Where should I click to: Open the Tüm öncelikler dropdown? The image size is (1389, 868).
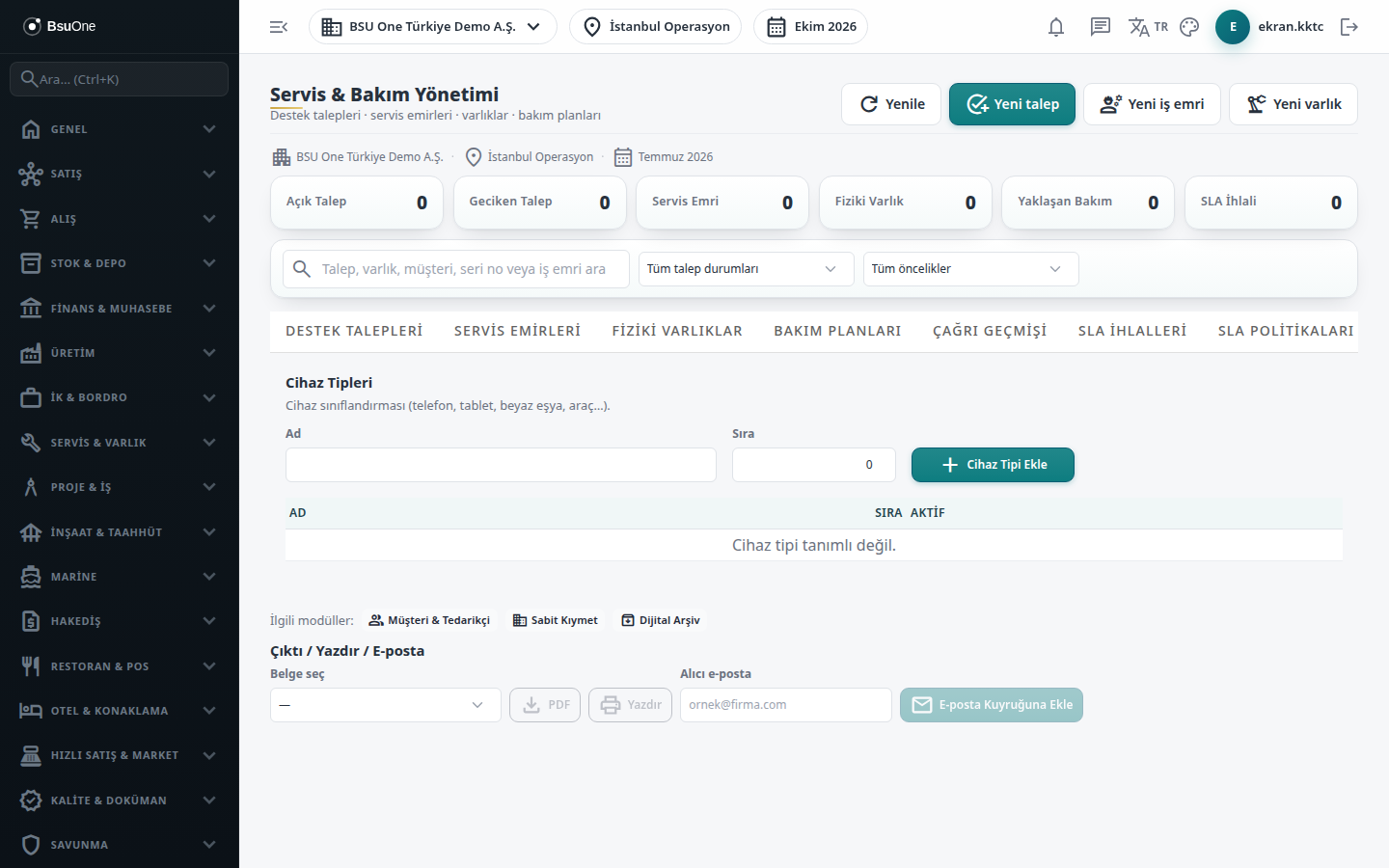tap(970, 269)
